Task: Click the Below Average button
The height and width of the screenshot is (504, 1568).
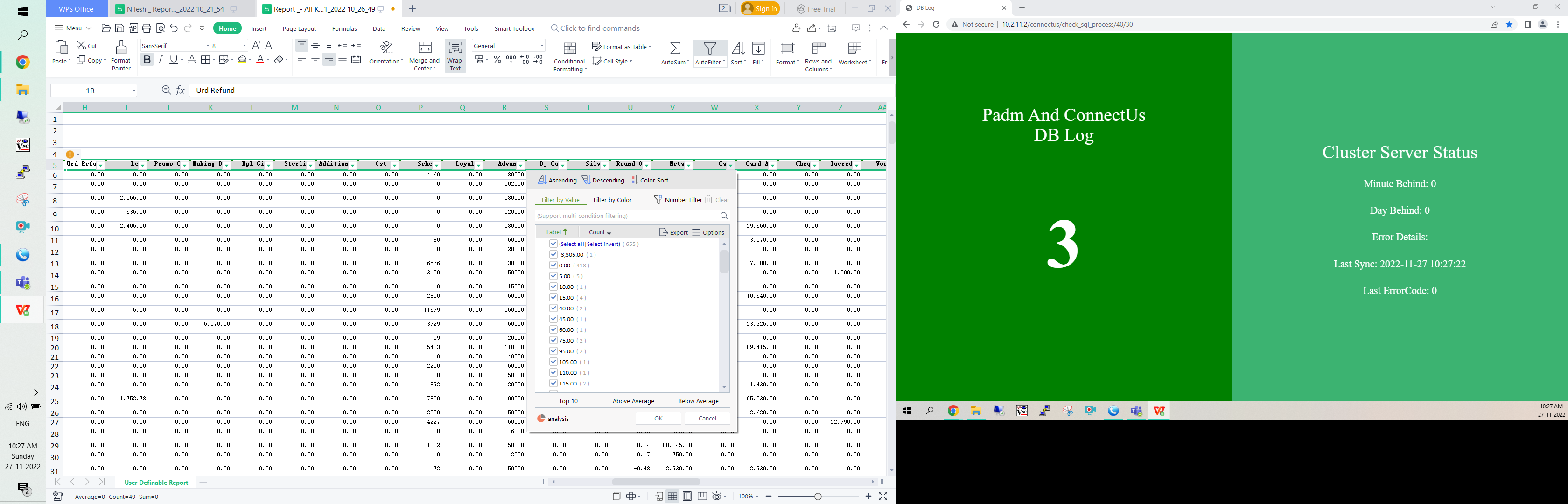Action: click(698, 400)
